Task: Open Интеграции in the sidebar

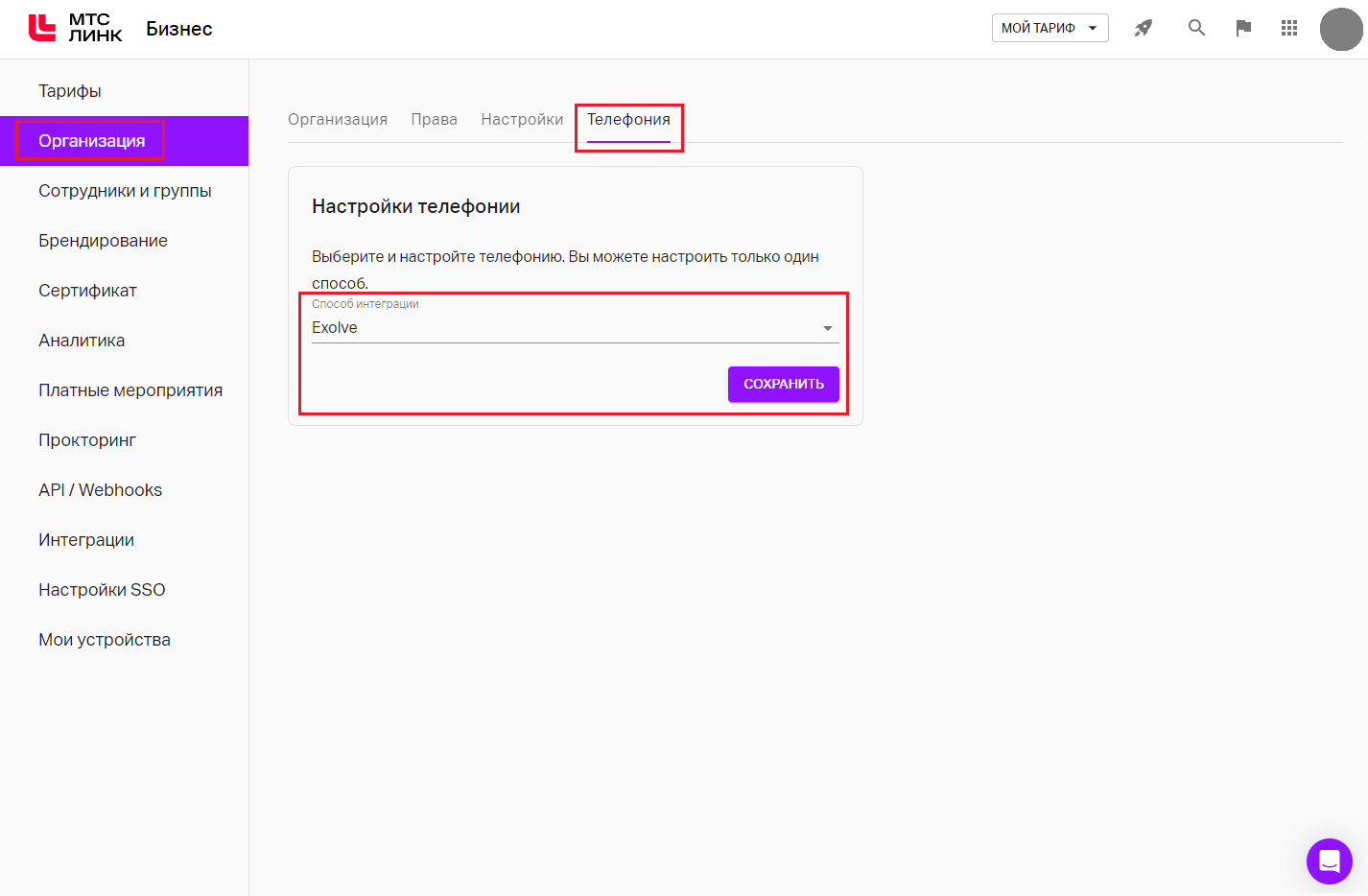Action: pos(125,540)
